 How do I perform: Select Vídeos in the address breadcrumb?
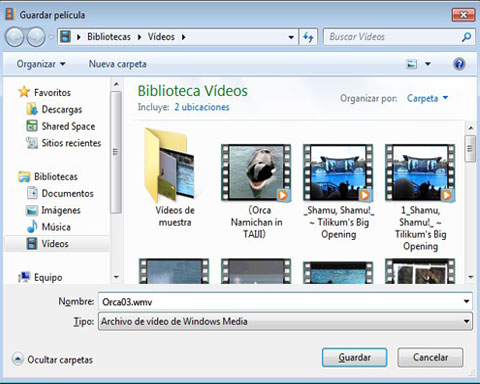[161, 37]
